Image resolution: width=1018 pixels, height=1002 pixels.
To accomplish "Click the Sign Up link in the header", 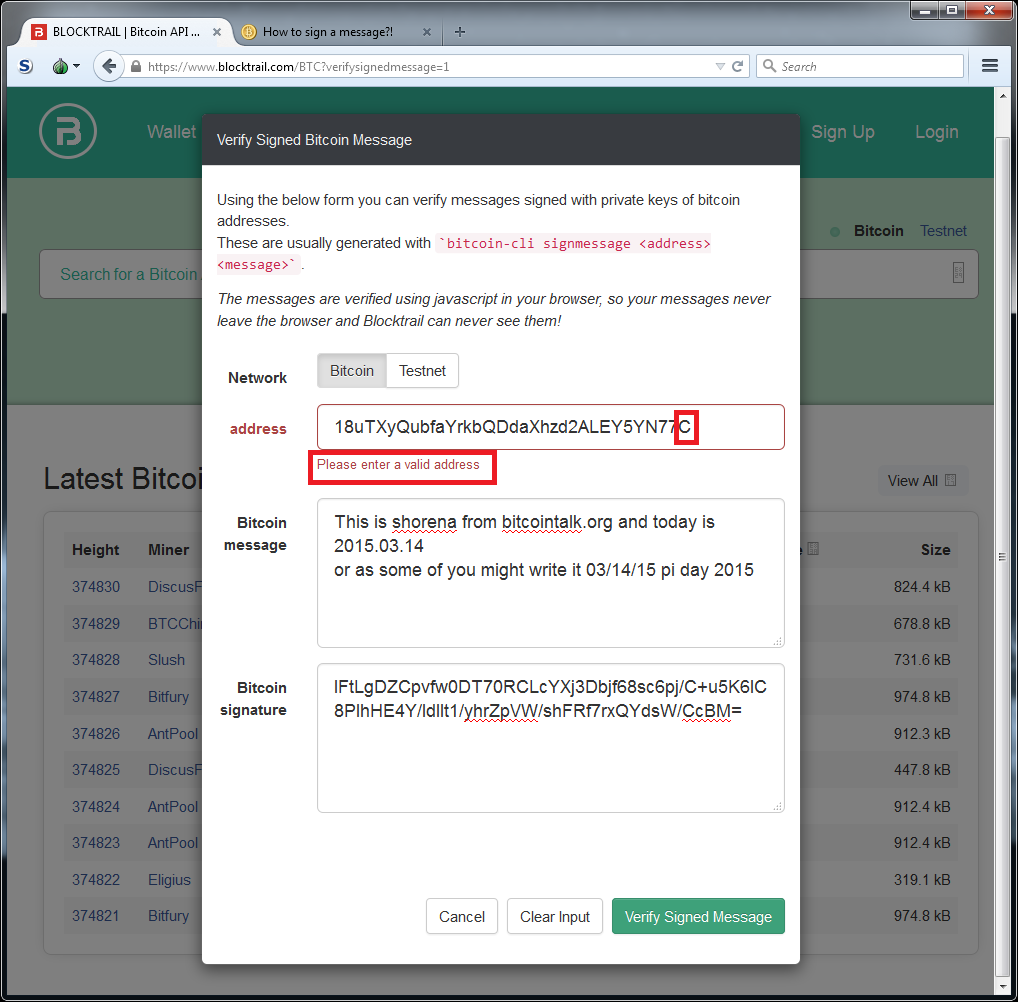I will click(x=843, y=132).
